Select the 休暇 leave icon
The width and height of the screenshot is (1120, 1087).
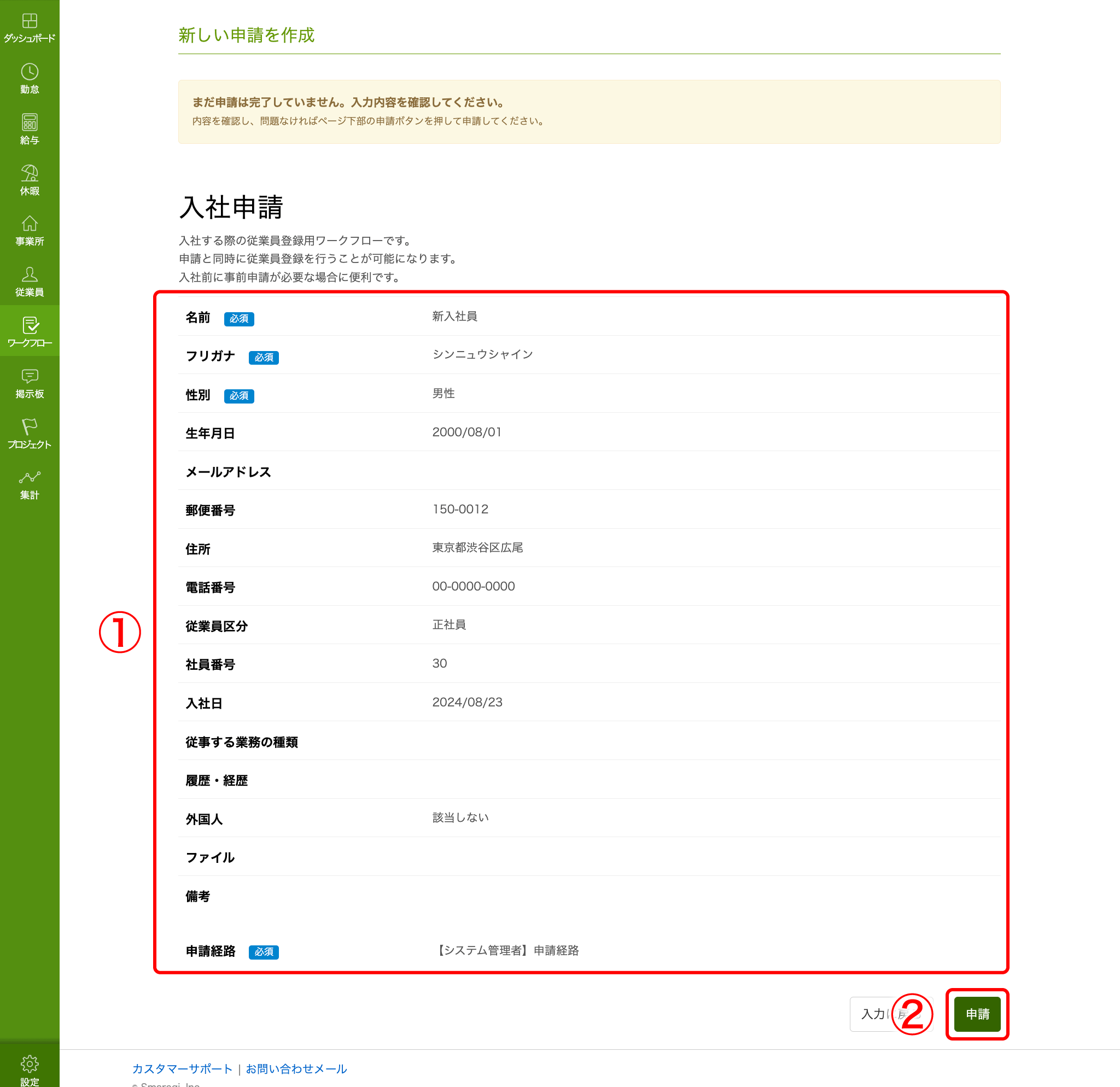click(30, 180)
